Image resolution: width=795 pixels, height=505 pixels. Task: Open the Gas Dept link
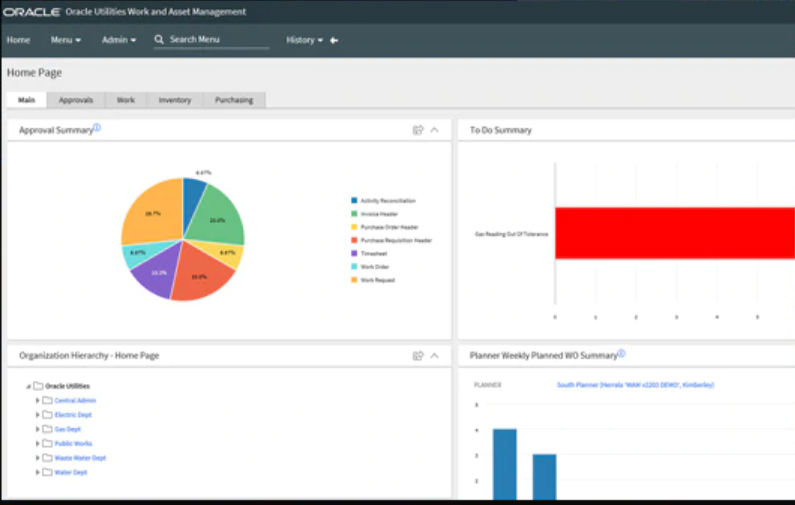(67, 429)
